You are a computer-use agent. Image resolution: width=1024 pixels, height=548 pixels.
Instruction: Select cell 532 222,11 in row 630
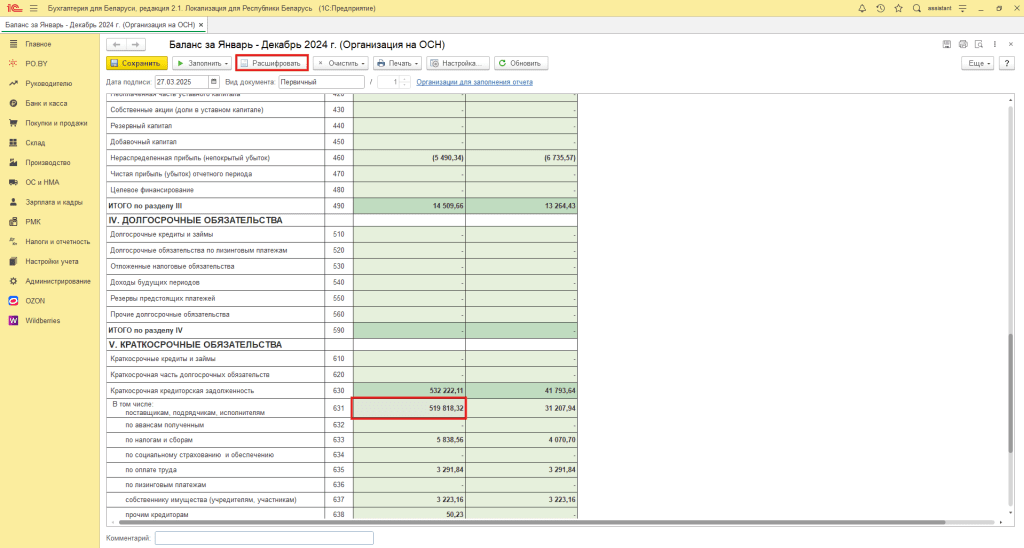coord(409,391)
